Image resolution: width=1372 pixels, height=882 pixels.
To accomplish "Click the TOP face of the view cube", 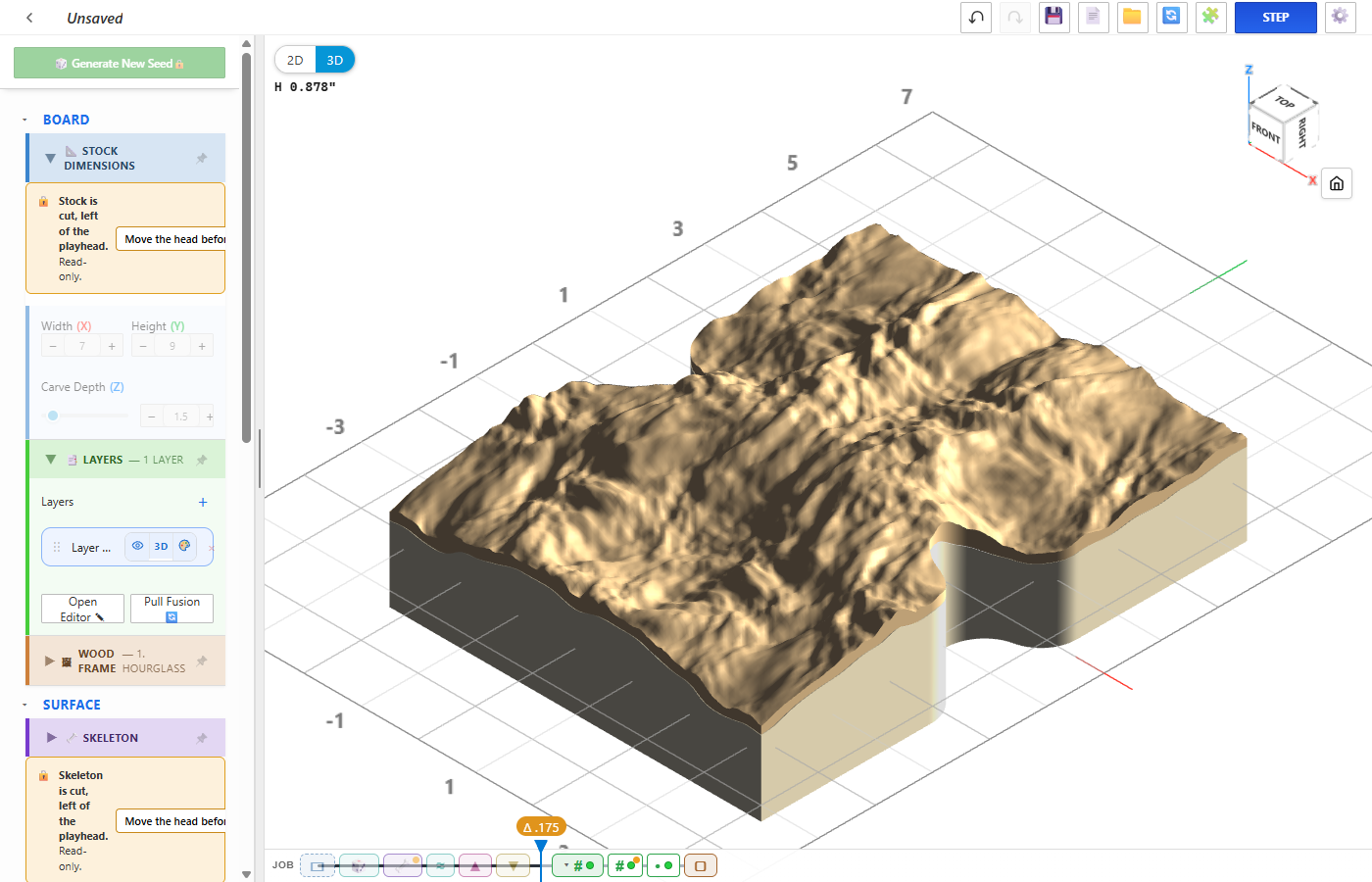I will [1285, 101].
